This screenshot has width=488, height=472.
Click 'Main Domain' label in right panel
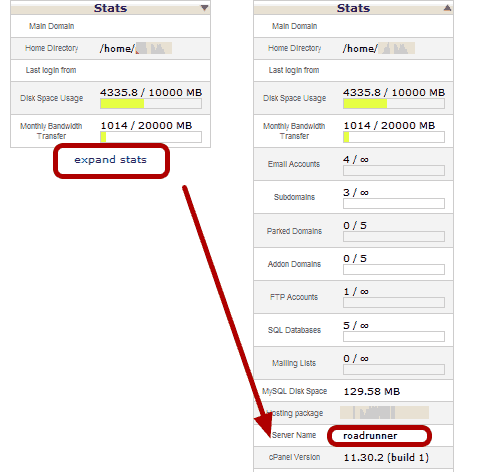294,26
